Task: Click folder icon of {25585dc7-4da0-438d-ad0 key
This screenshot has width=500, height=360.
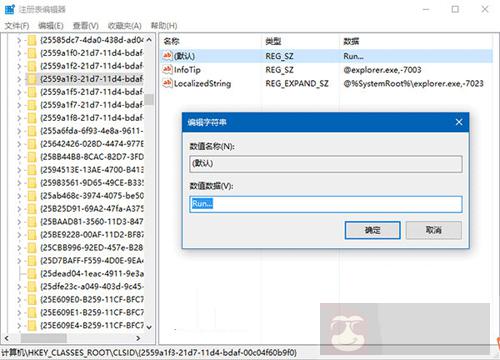Action: point(32,40)
